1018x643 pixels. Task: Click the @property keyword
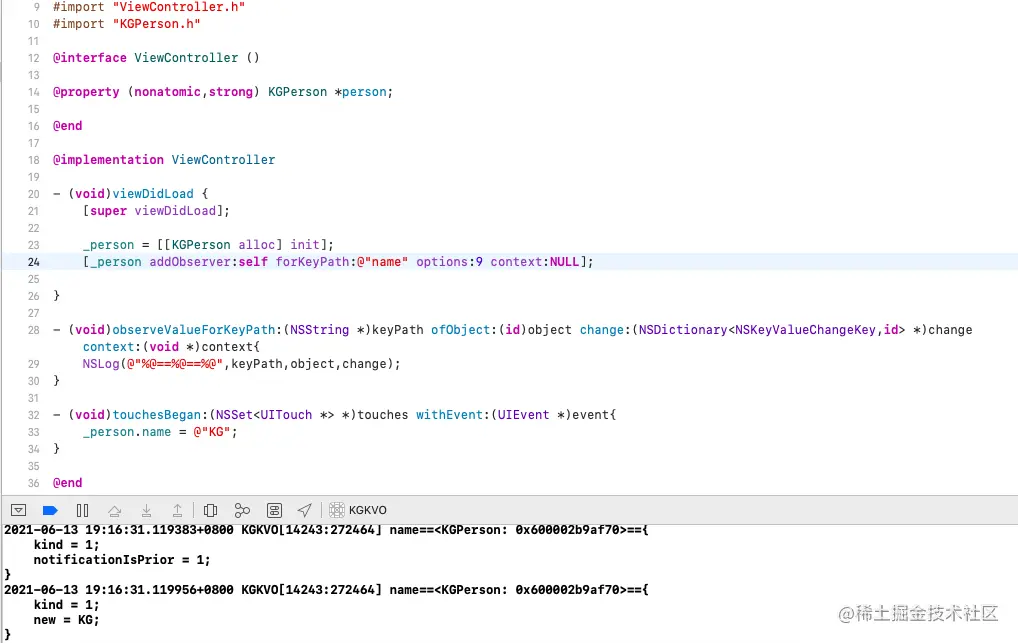86,92
